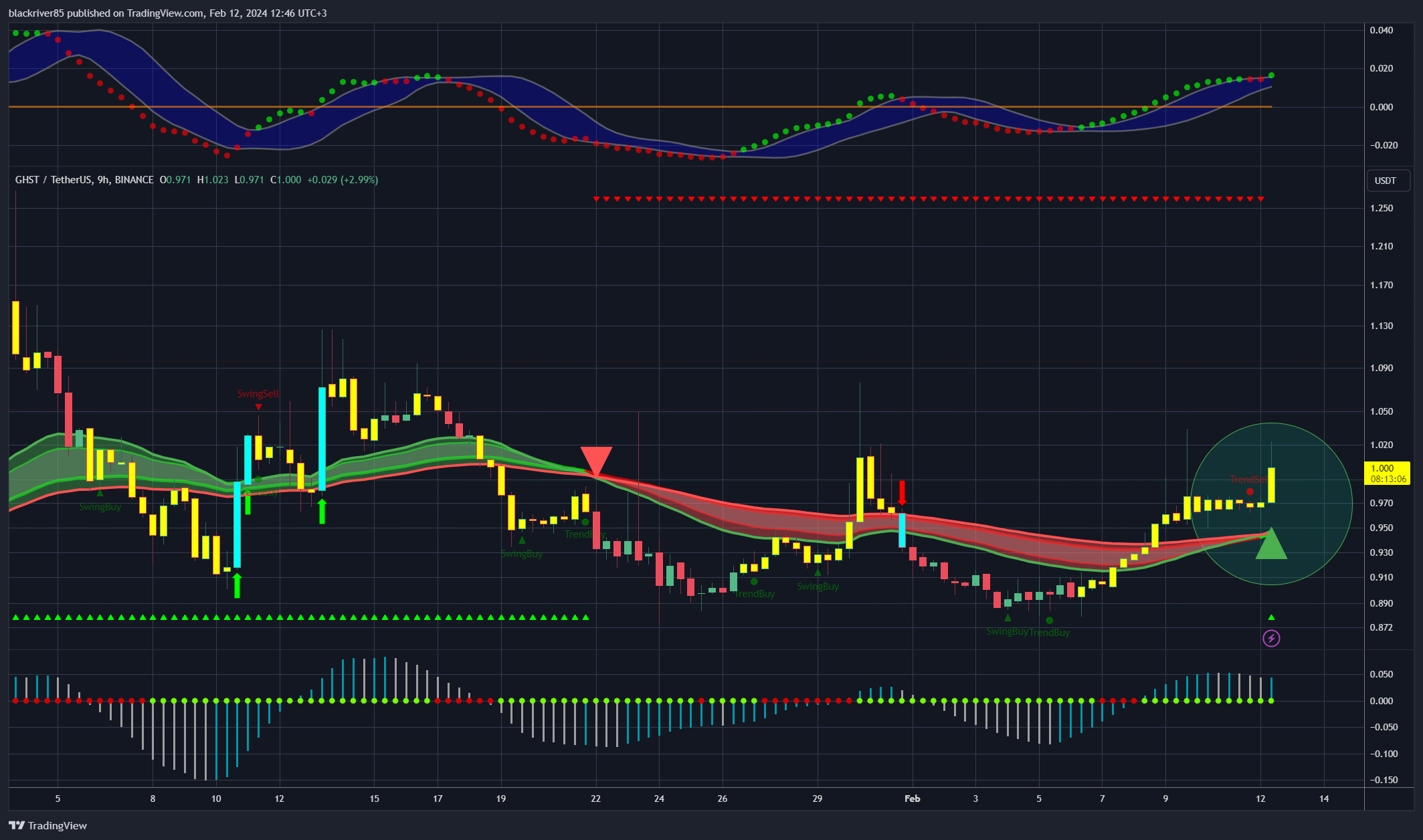Click the 1.090 price axis label
Viewport: 1423px width, 840px height.
click(1382, 368)
